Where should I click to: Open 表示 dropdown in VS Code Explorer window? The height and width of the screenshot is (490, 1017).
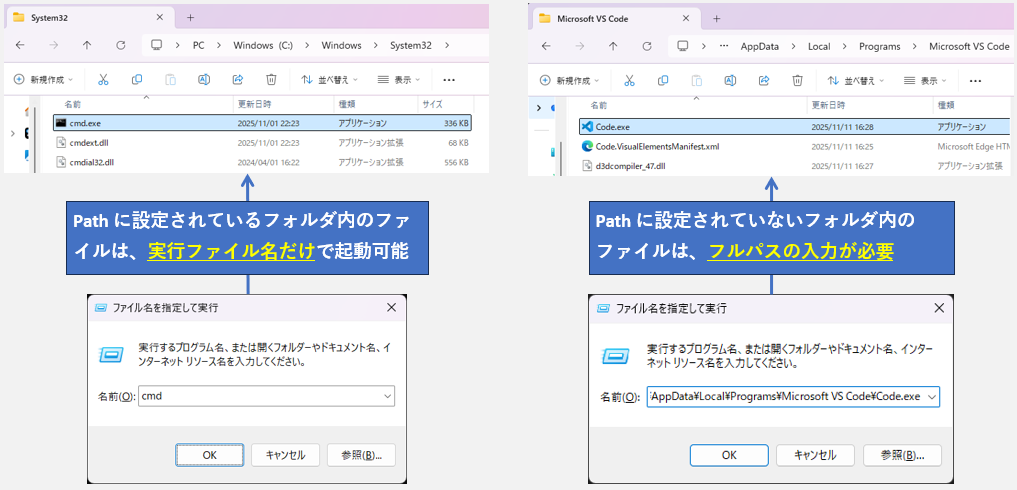[925, 80]
